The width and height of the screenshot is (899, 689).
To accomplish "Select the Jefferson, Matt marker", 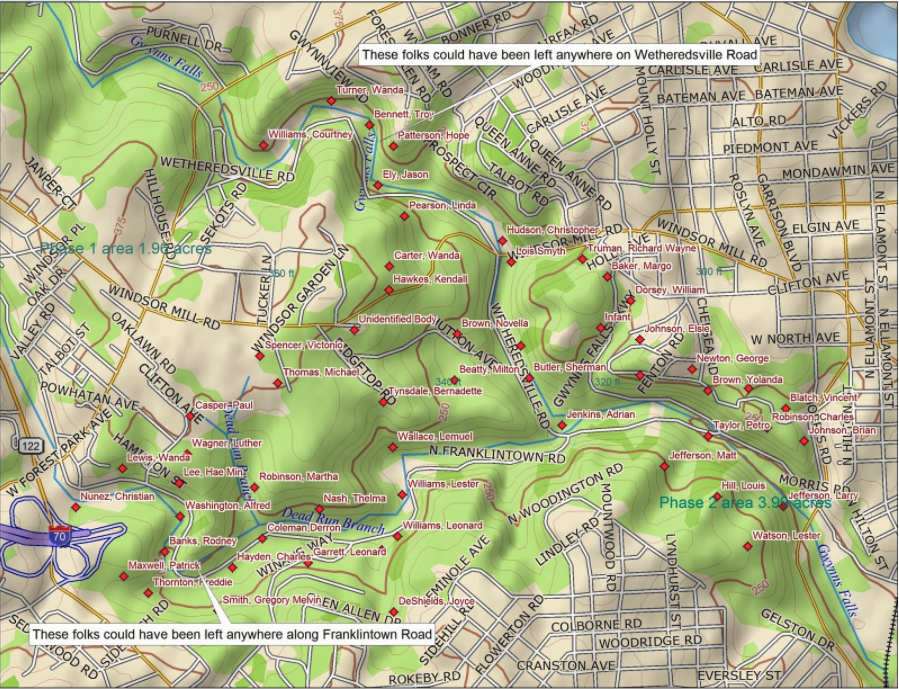I will (665, 467).
